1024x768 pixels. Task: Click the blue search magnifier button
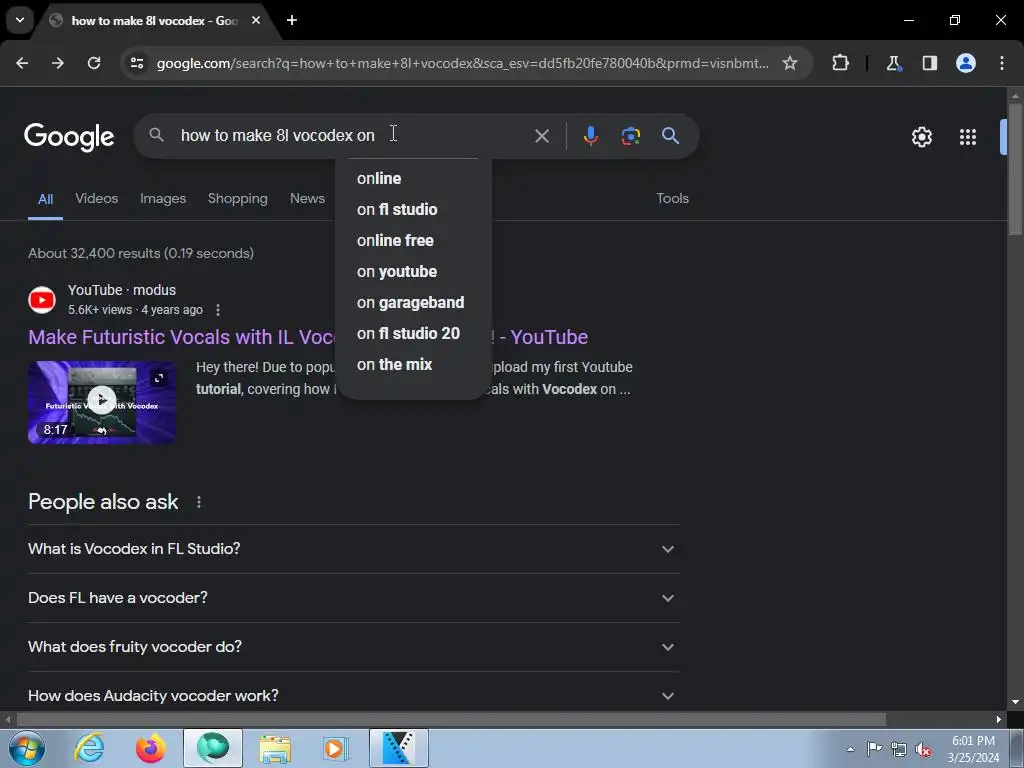670,136
